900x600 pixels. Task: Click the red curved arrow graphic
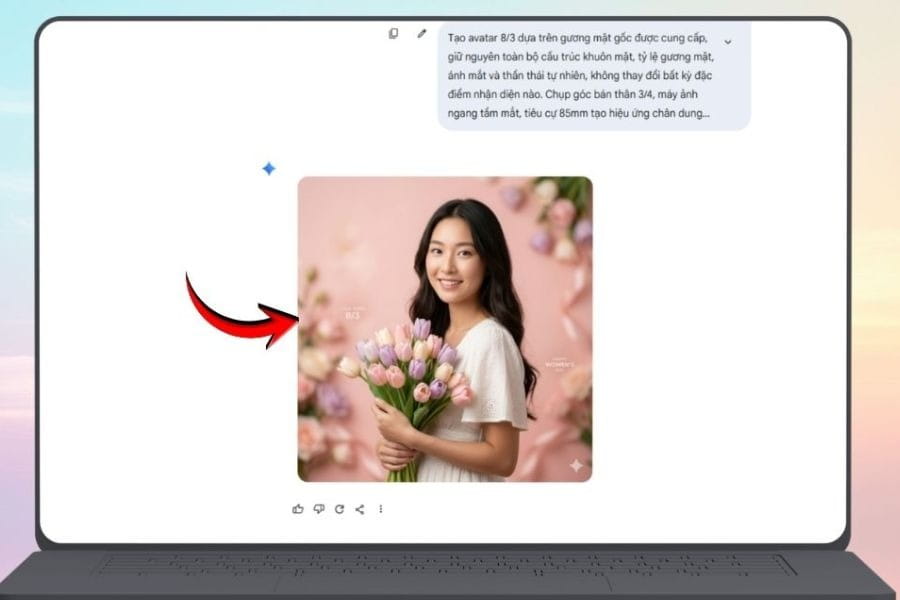click(x=240, y=312)
